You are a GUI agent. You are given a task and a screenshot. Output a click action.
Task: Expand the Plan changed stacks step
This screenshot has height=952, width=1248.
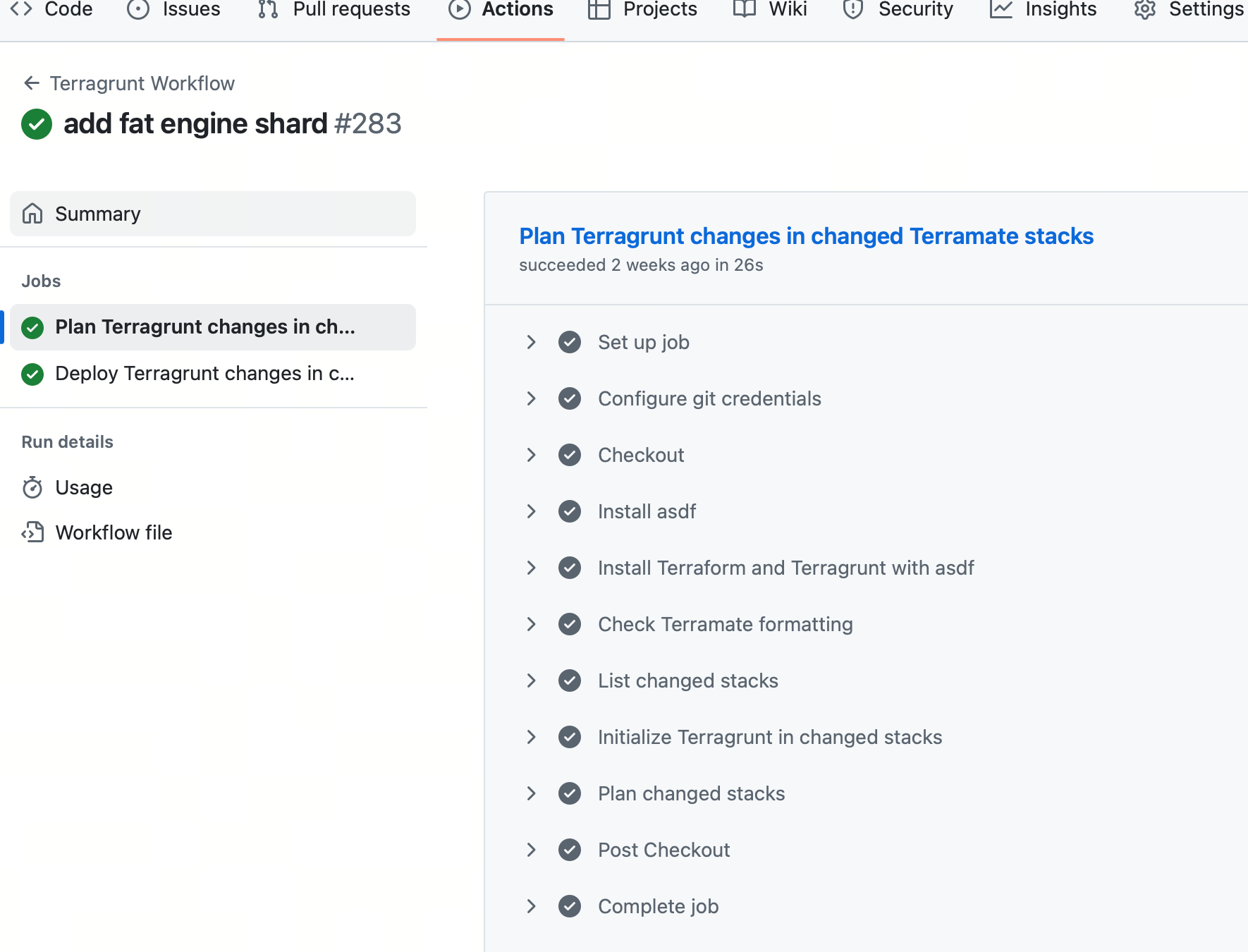pos(532,793)
